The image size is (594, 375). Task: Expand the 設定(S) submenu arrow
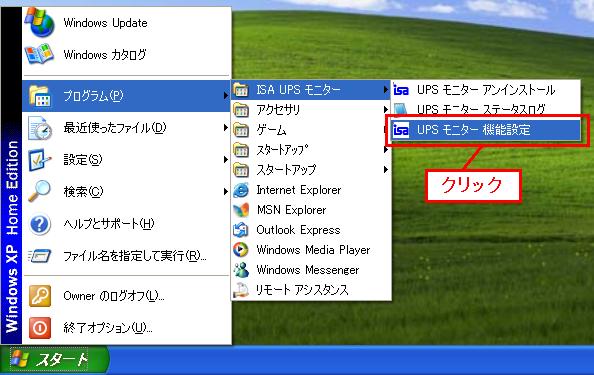tap(225, 159)
